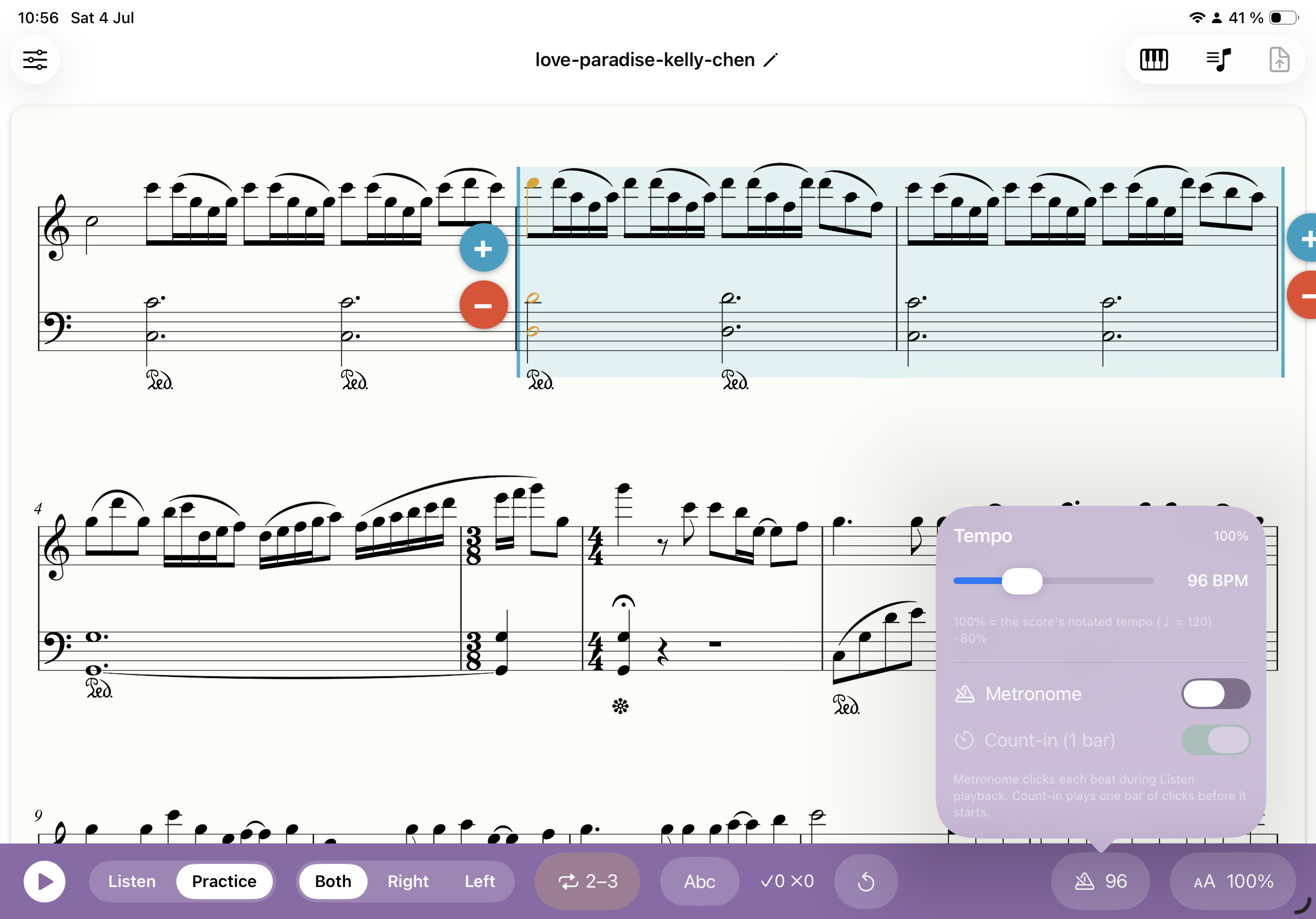Reset progress with the restart arrow button
This screenshot has height=919, width=1316.
click(866, 881)
